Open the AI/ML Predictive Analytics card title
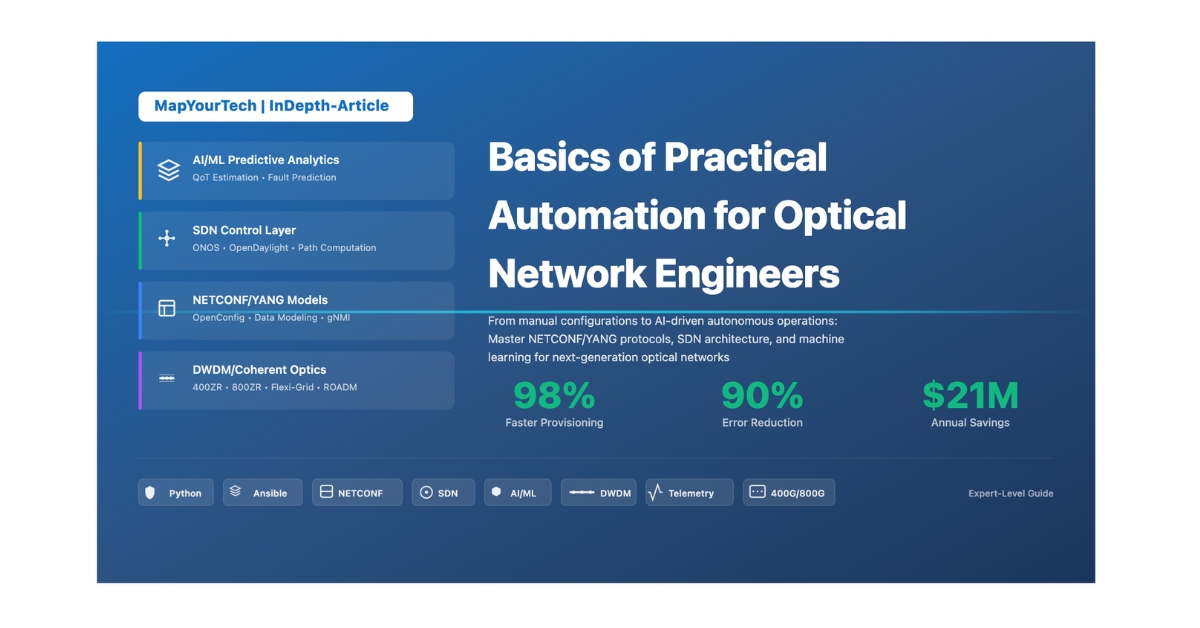1200x628 pixels. tap(266, 160)
